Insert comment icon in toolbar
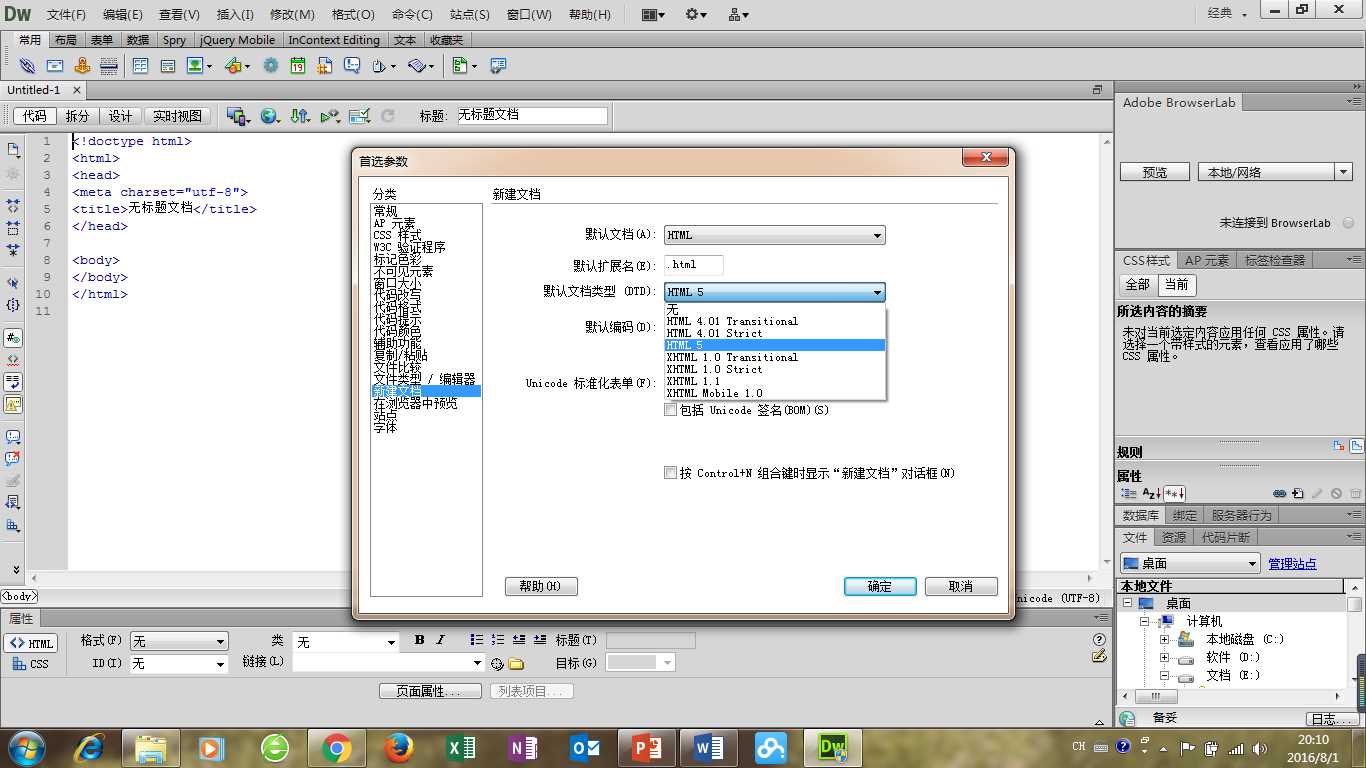This screenshot has height=768, width=1366. tap(352, 65)
